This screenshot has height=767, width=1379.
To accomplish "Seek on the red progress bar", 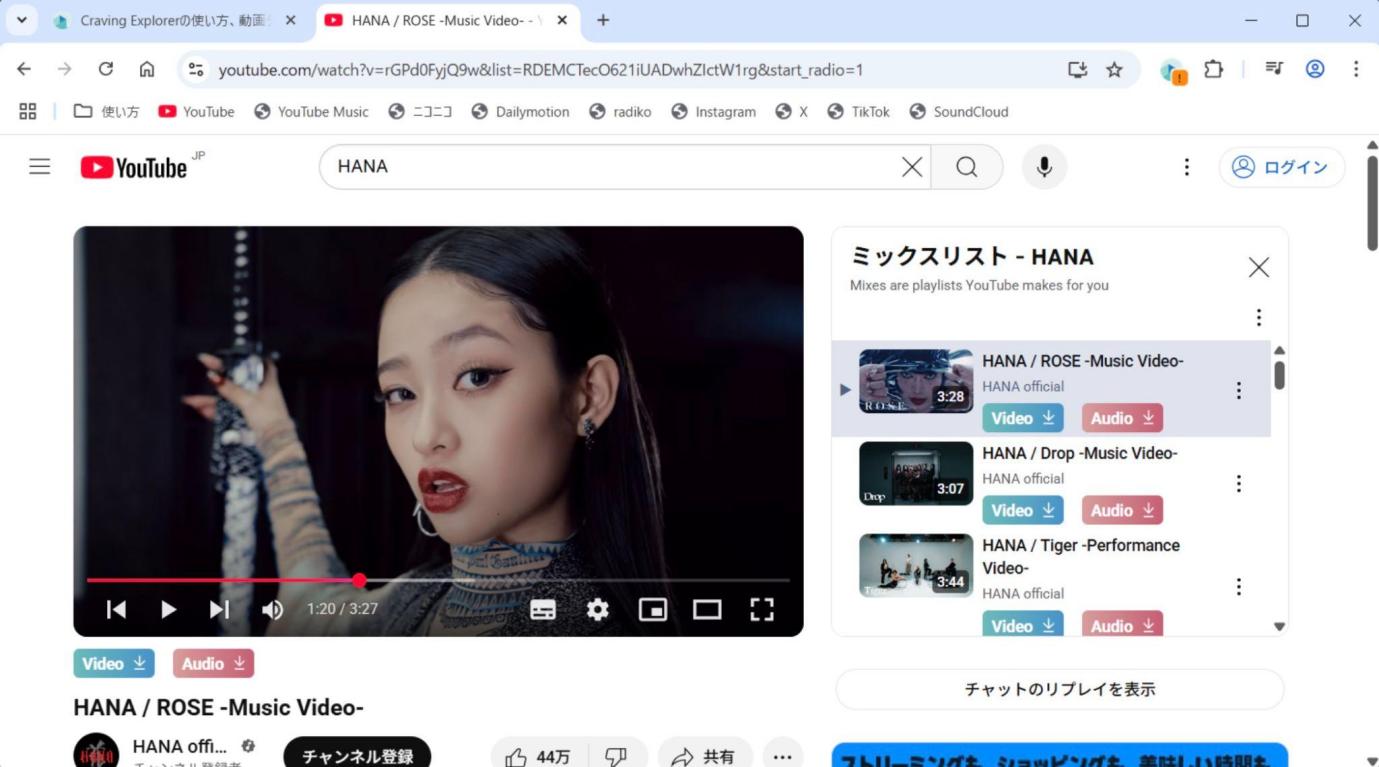I will click(438, 580).
